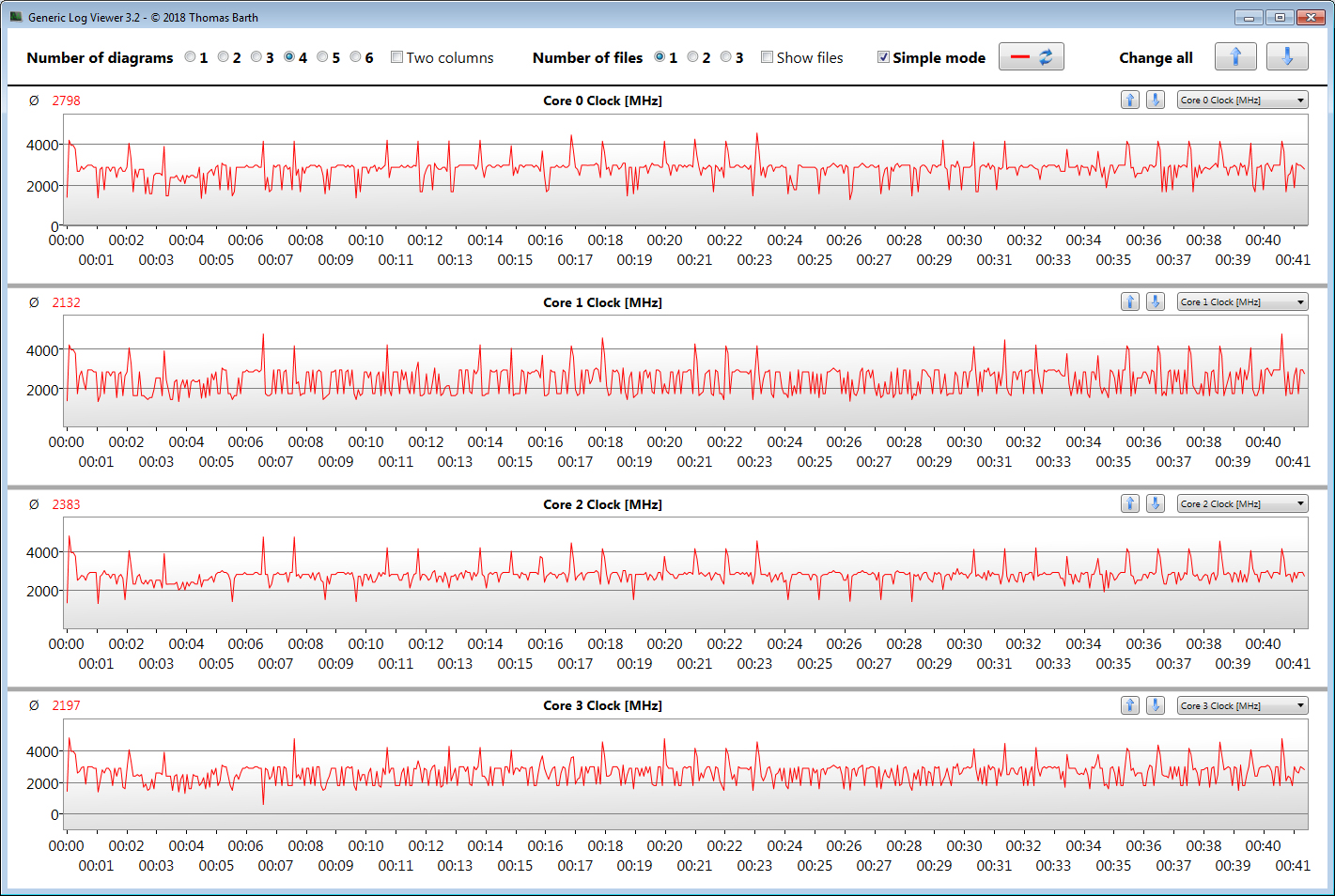Open the Core 2 Clock dropdown

1242,504
